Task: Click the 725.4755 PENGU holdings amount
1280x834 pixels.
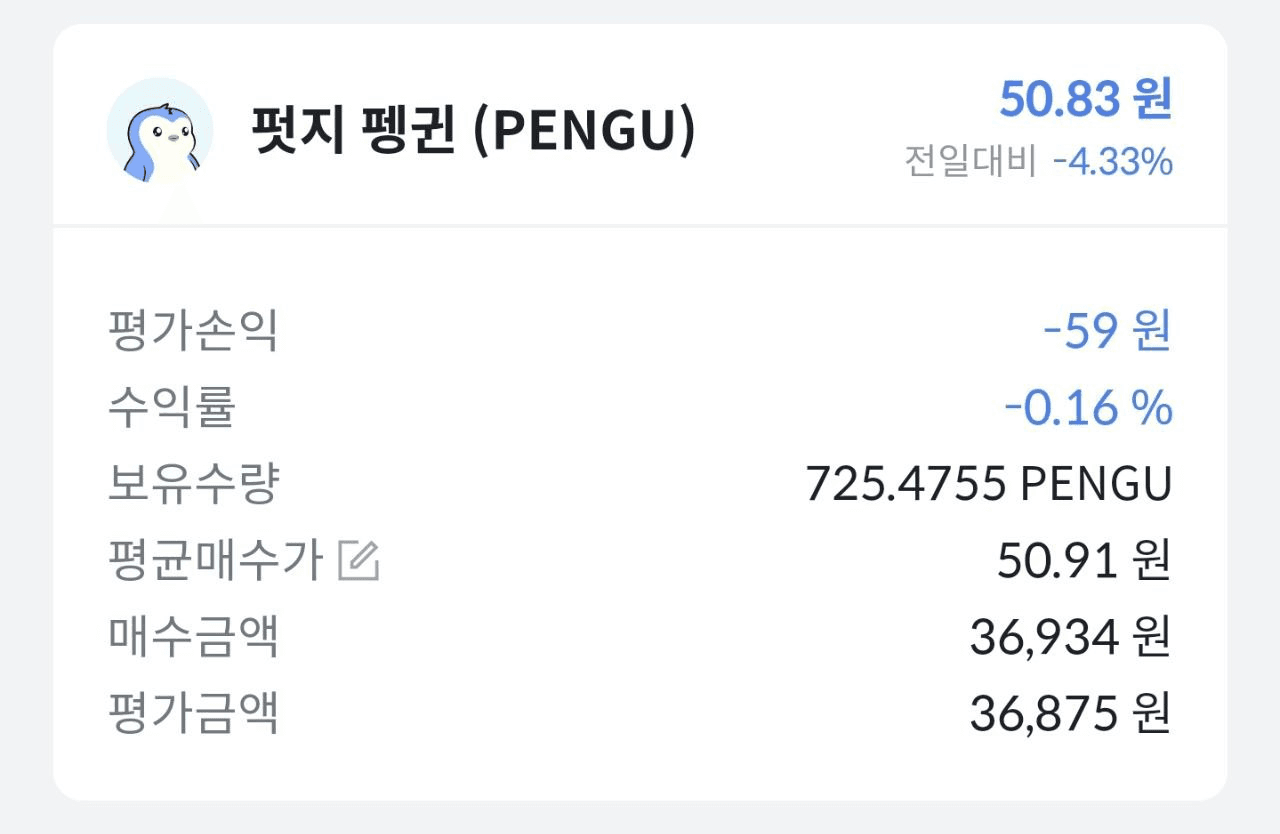Action: (x=988, y=485)
